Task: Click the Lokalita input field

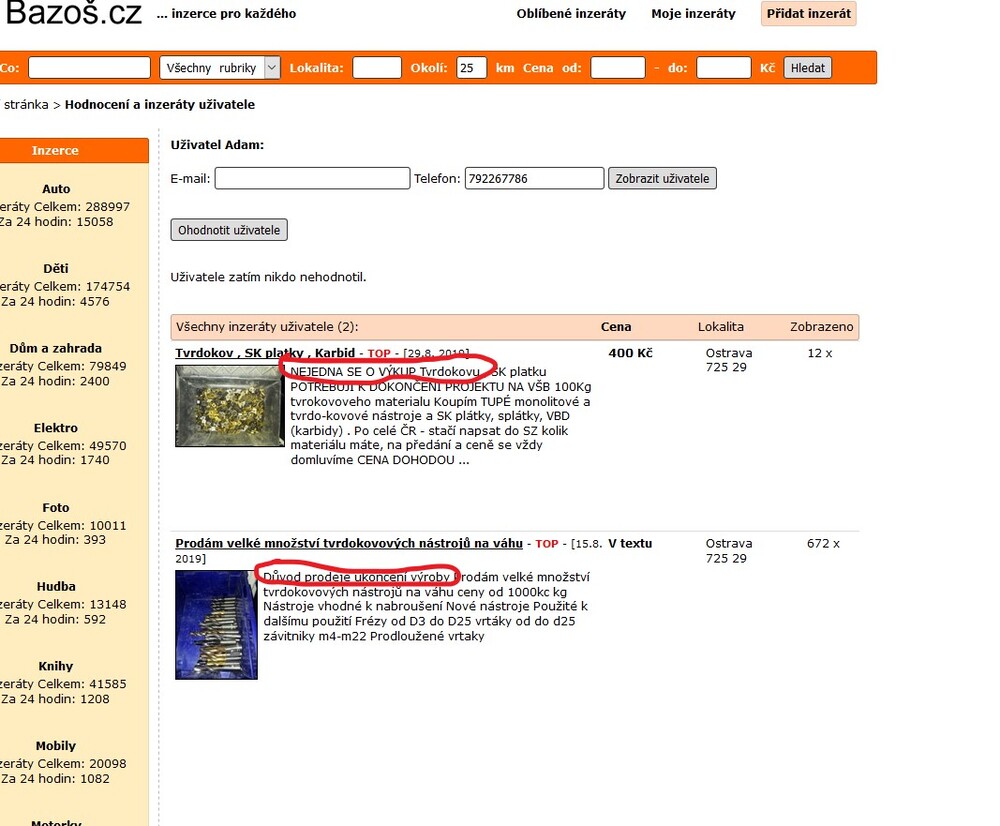Action: point(377,68)
